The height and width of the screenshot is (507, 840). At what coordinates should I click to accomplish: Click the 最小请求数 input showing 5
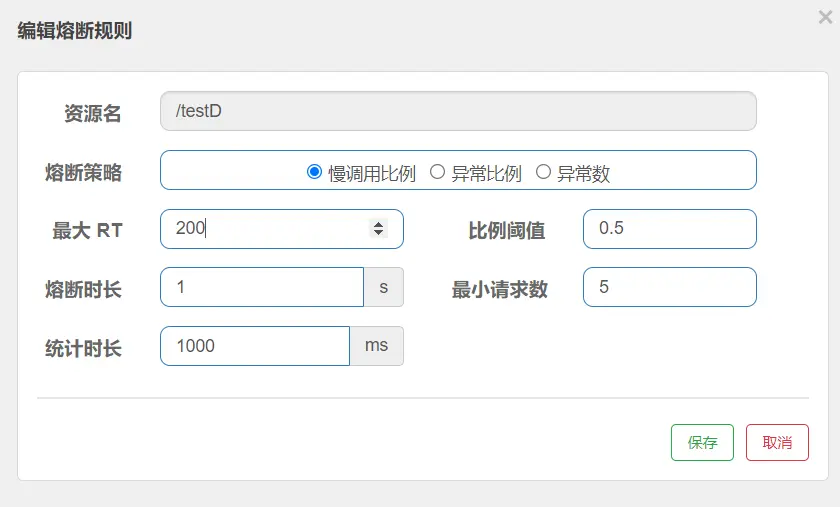tap(670, 287)
